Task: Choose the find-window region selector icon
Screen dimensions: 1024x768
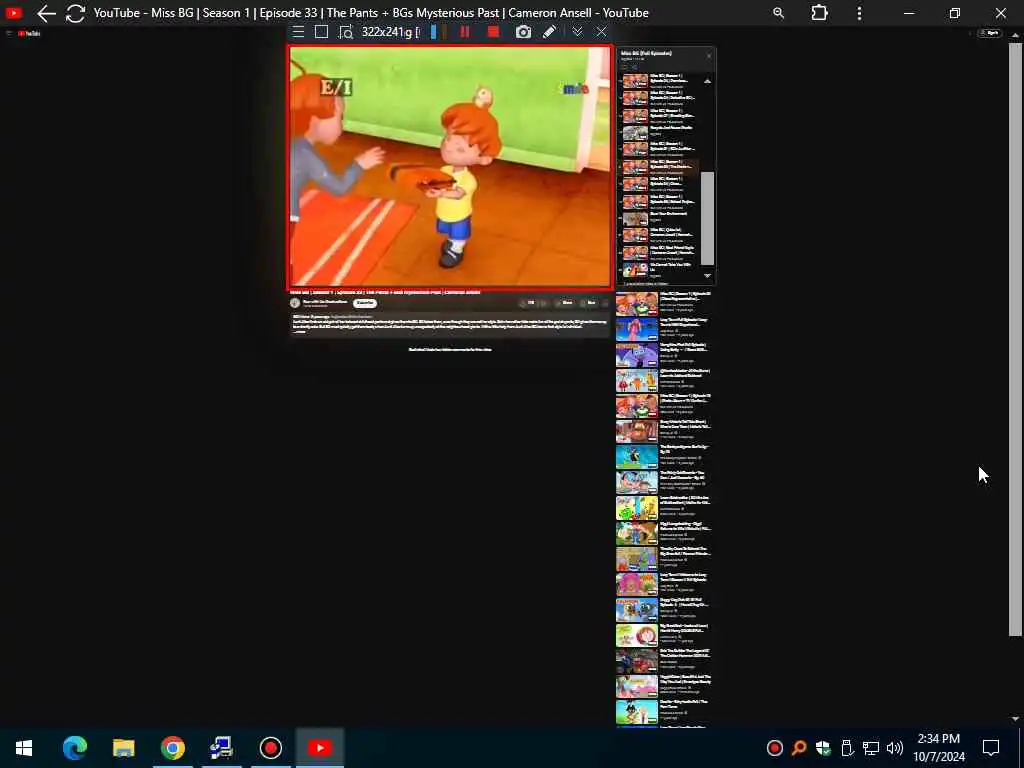Action: [x=345, y=32]
